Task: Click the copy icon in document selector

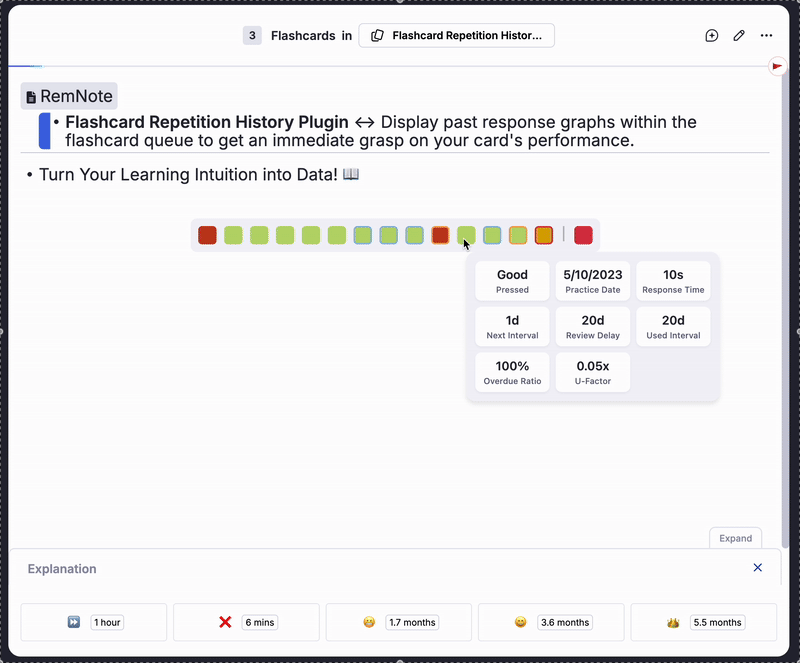Action: coord(377,35)
